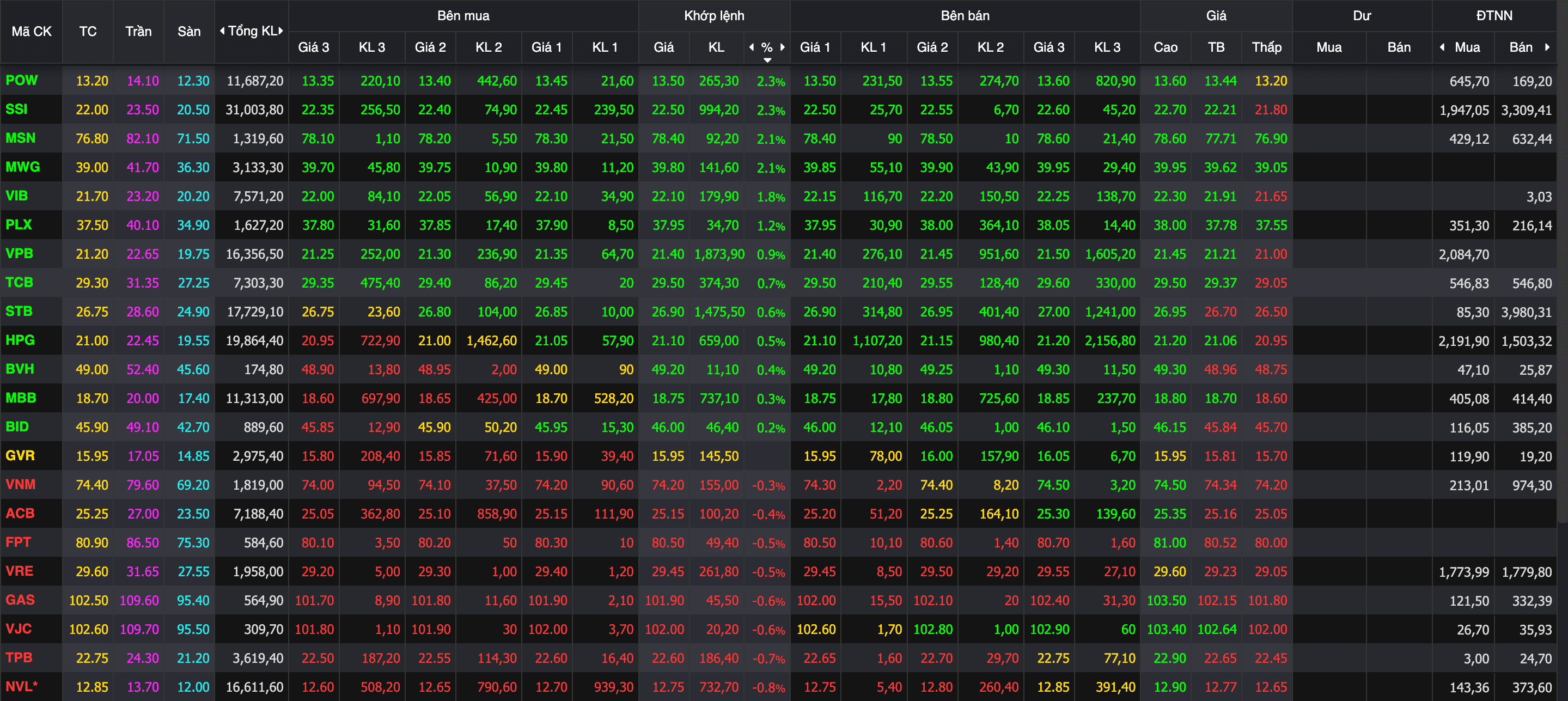Open NVL* stock symbol
The image size is (1568, 701).
21,686
